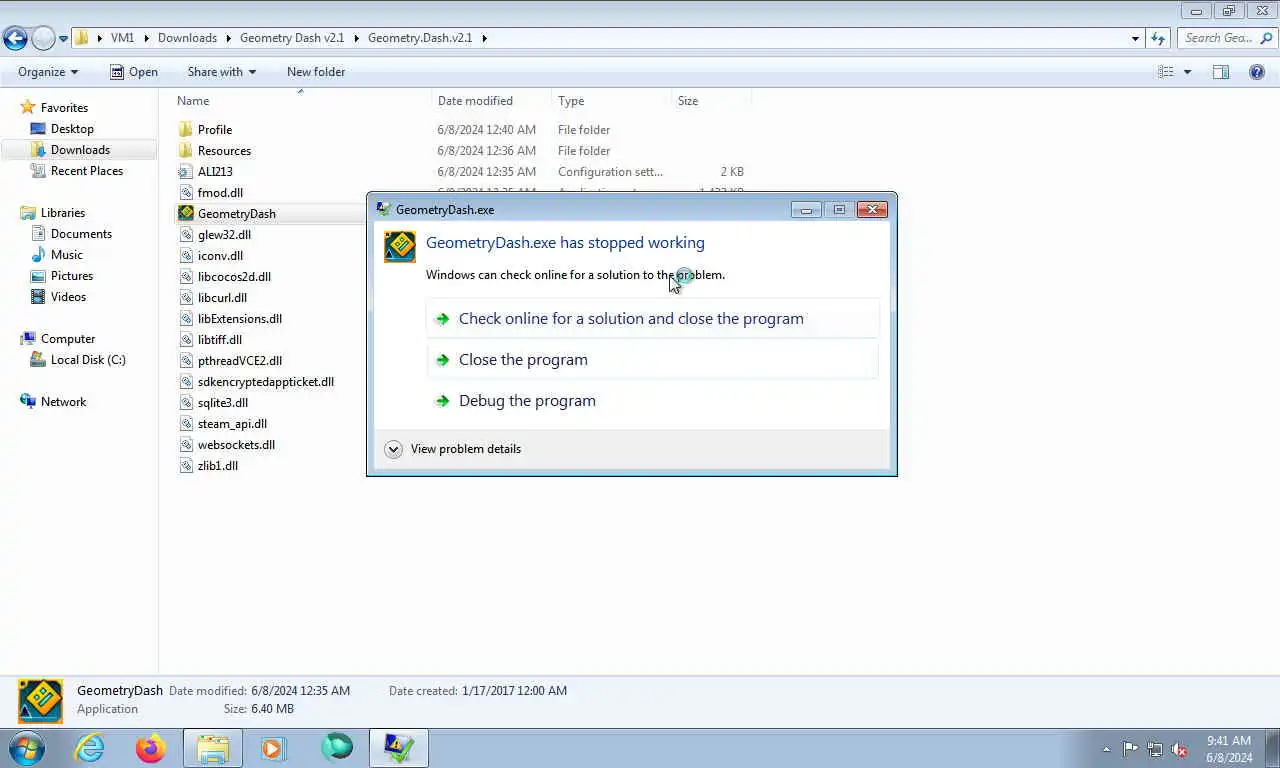Click the blue Help icon

tap(1257, 72)
